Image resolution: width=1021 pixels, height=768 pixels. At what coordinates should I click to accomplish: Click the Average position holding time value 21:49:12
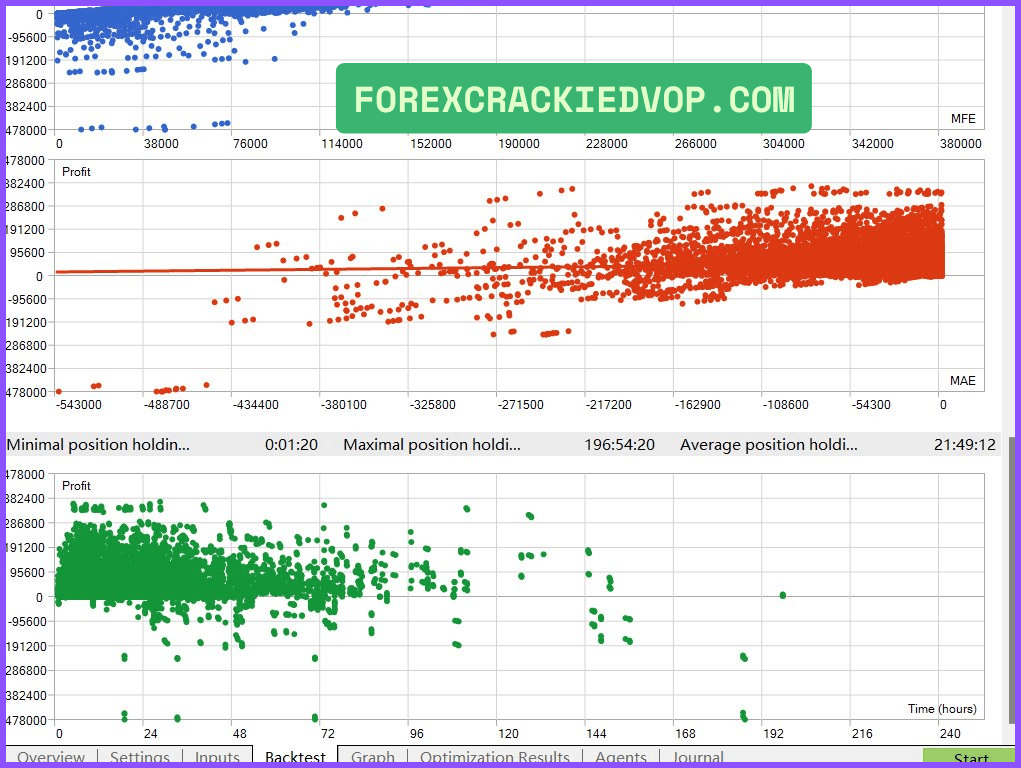tap(964, 445)
